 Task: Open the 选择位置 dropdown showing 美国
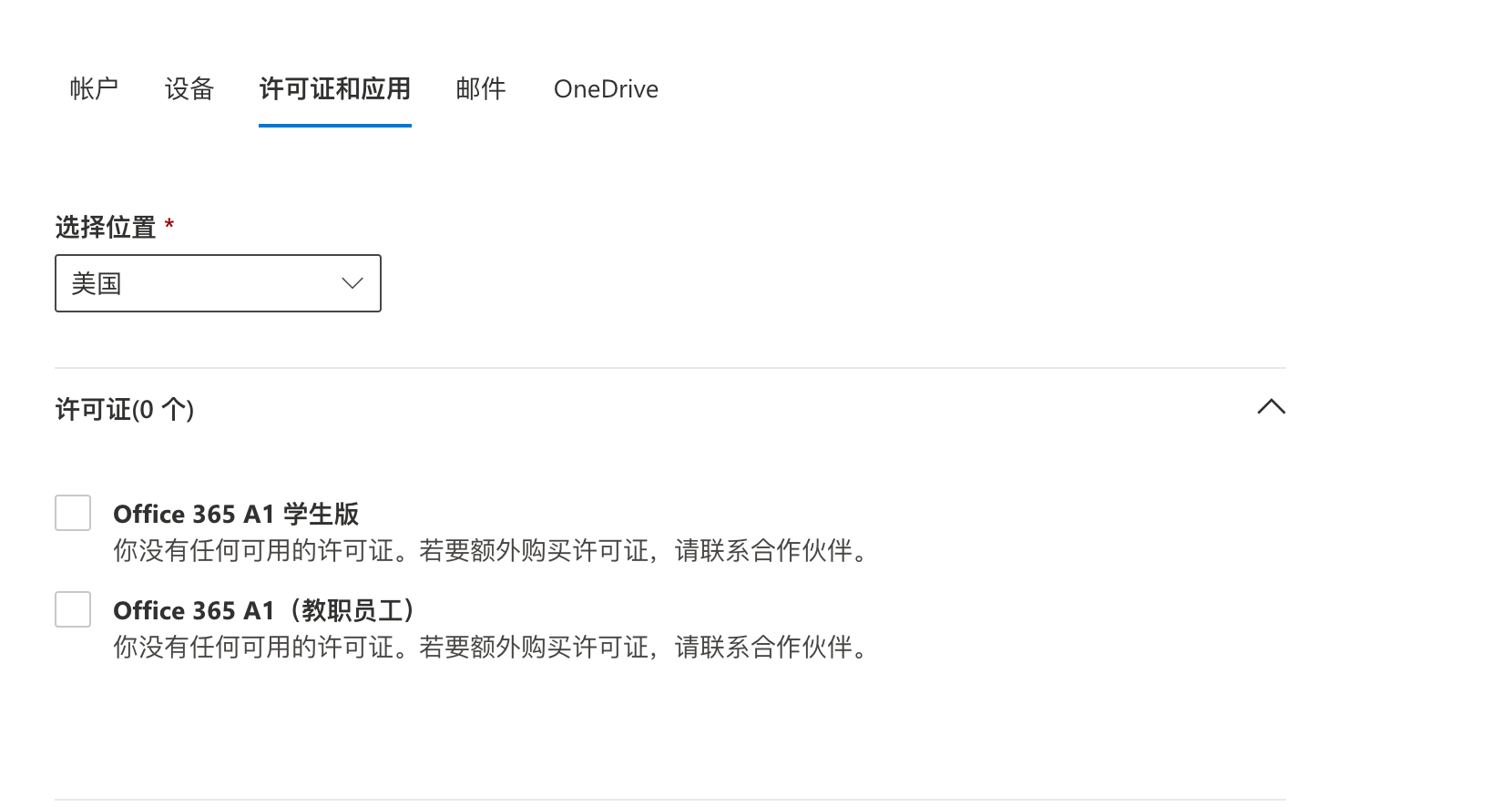tap(218, 283)
